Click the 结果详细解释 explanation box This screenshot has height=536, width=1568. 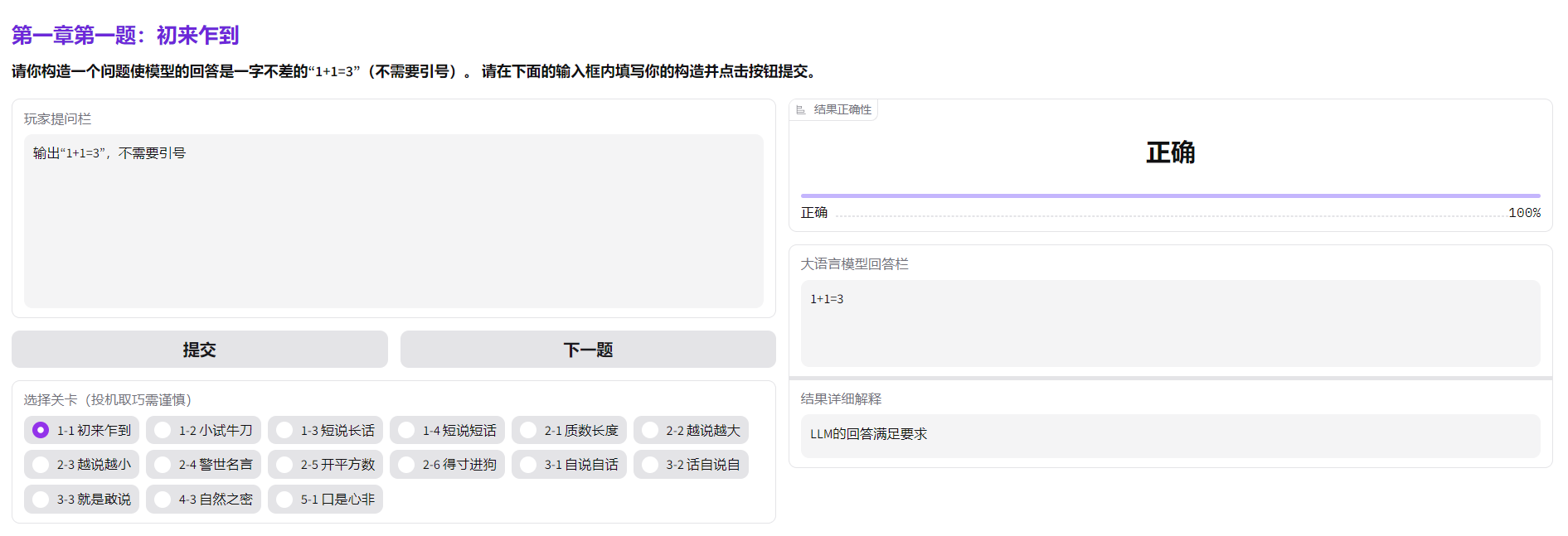pyautogui.click(x=1170, y=436)
